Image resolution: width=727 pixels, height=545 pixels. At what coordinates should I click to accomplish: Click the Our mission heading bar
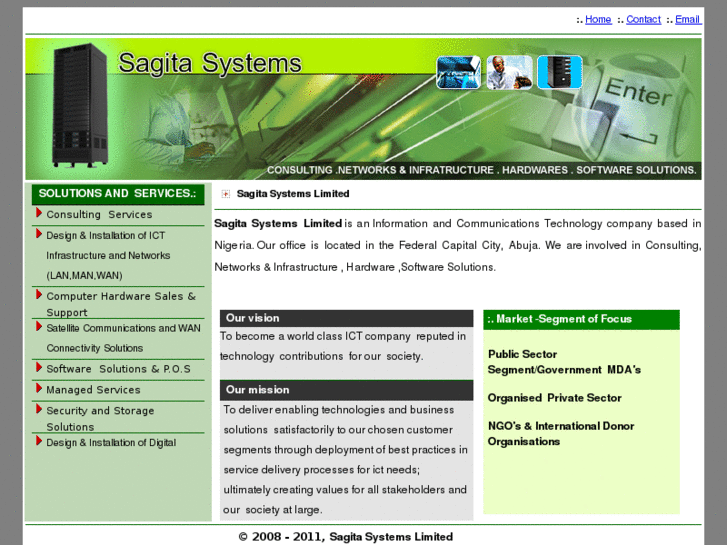(x=346, y=390)
